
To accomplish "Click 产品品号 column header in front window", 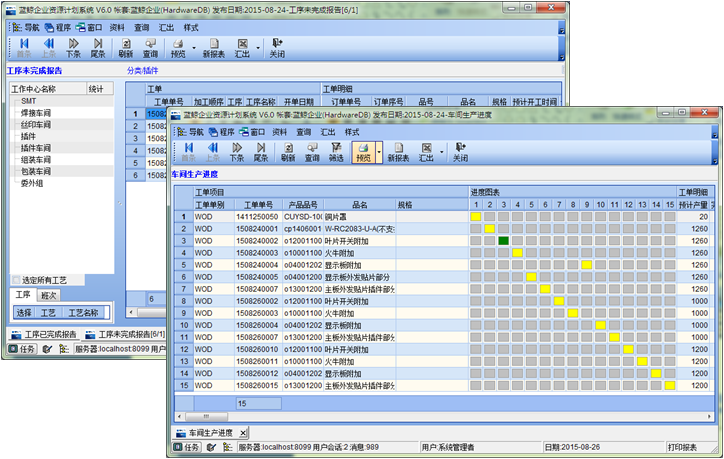I will [x=303, y=205].
